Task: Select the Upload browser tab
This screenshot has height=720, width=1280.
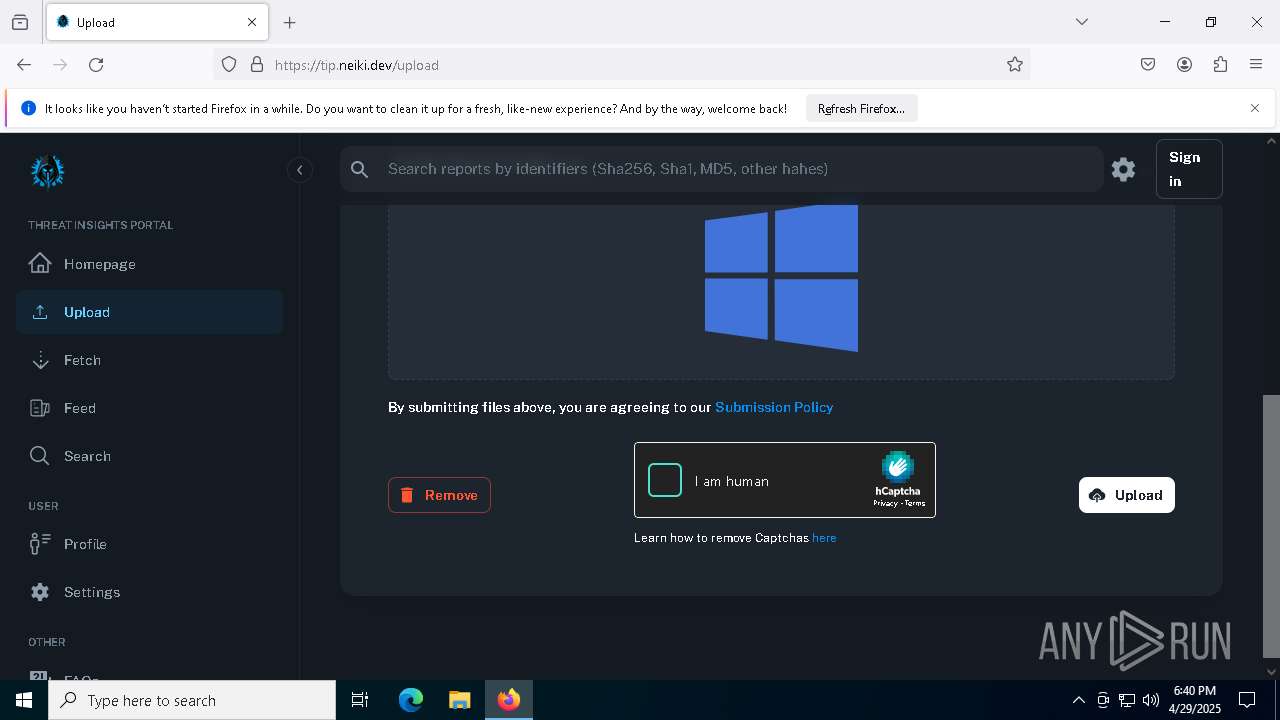Action: pyautogui.click(x=157, y=22)
